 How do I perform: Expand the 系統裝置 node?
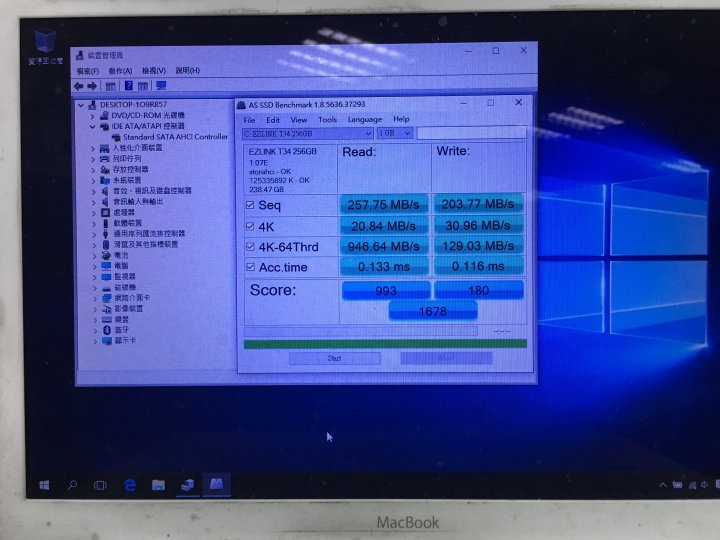point(93,180)
